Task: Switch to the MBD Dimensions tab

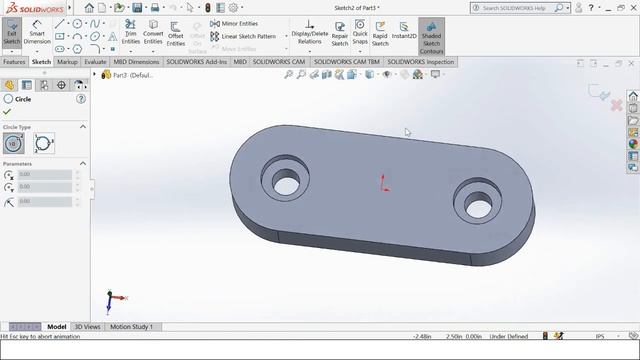Action: pyautogui.click(x=136, y=62)
